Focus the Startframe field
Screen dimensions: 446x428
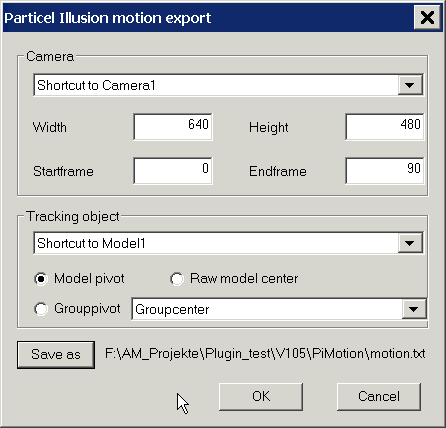[x=173, y=171]
